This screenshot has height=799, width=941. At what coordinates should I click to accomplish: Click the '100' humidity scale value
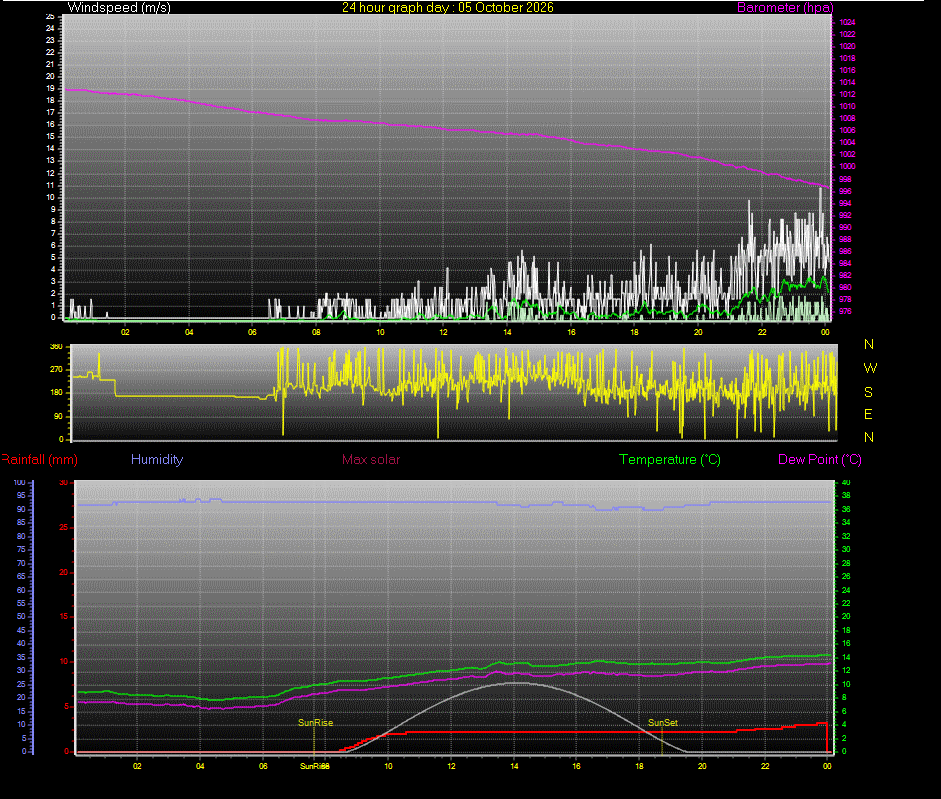click(x=20, y=483)
